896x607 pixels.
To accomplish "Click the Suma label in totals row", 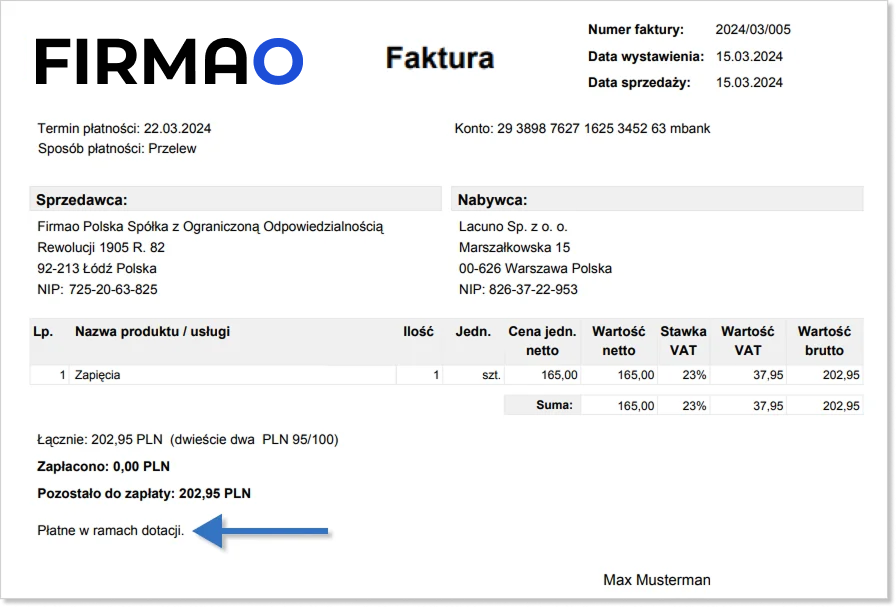I will click(555, 405).
